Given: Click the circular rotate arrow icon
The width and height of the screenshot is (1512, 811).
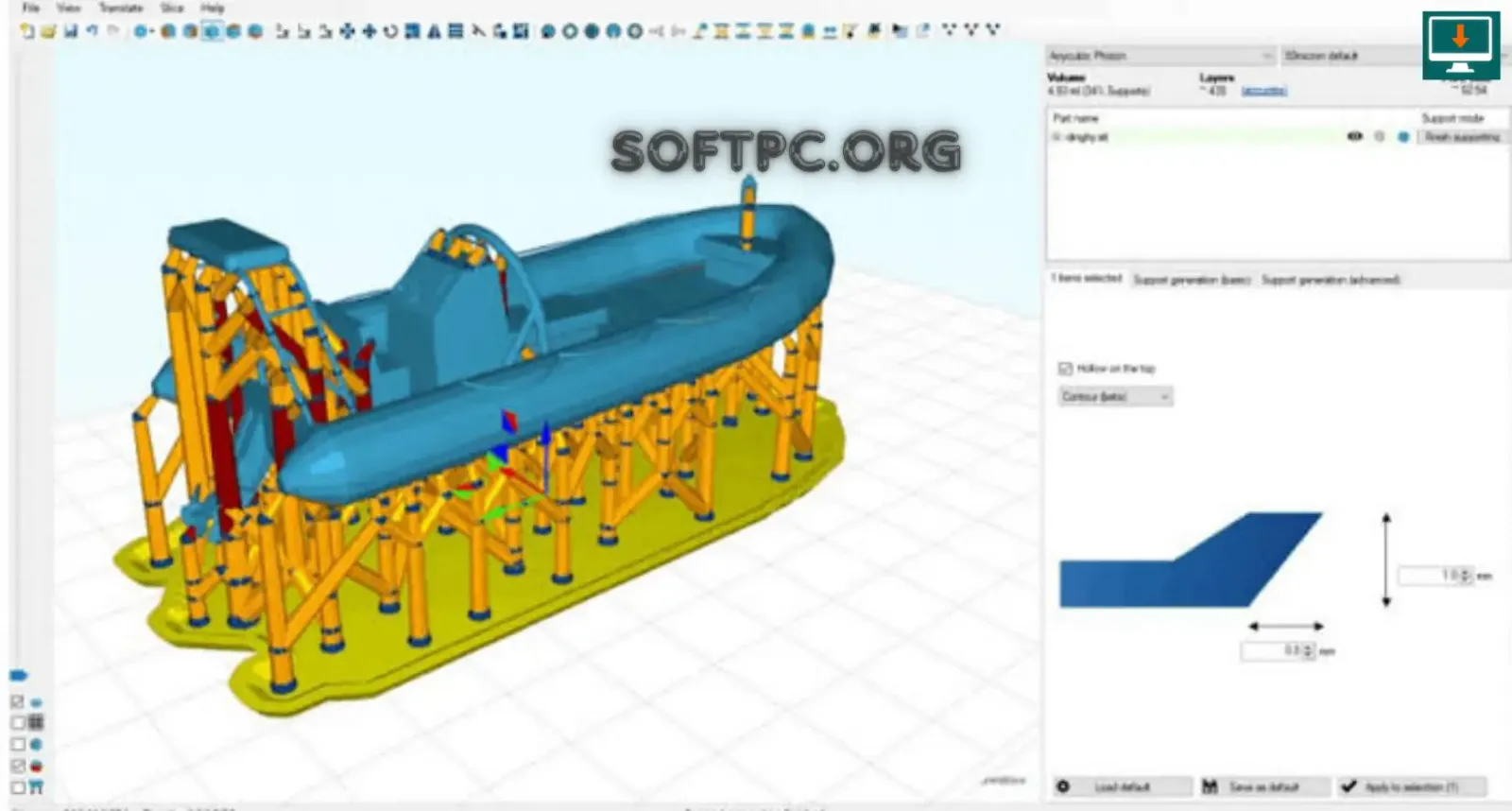Looking at the screenshot, I should [390, 31].
